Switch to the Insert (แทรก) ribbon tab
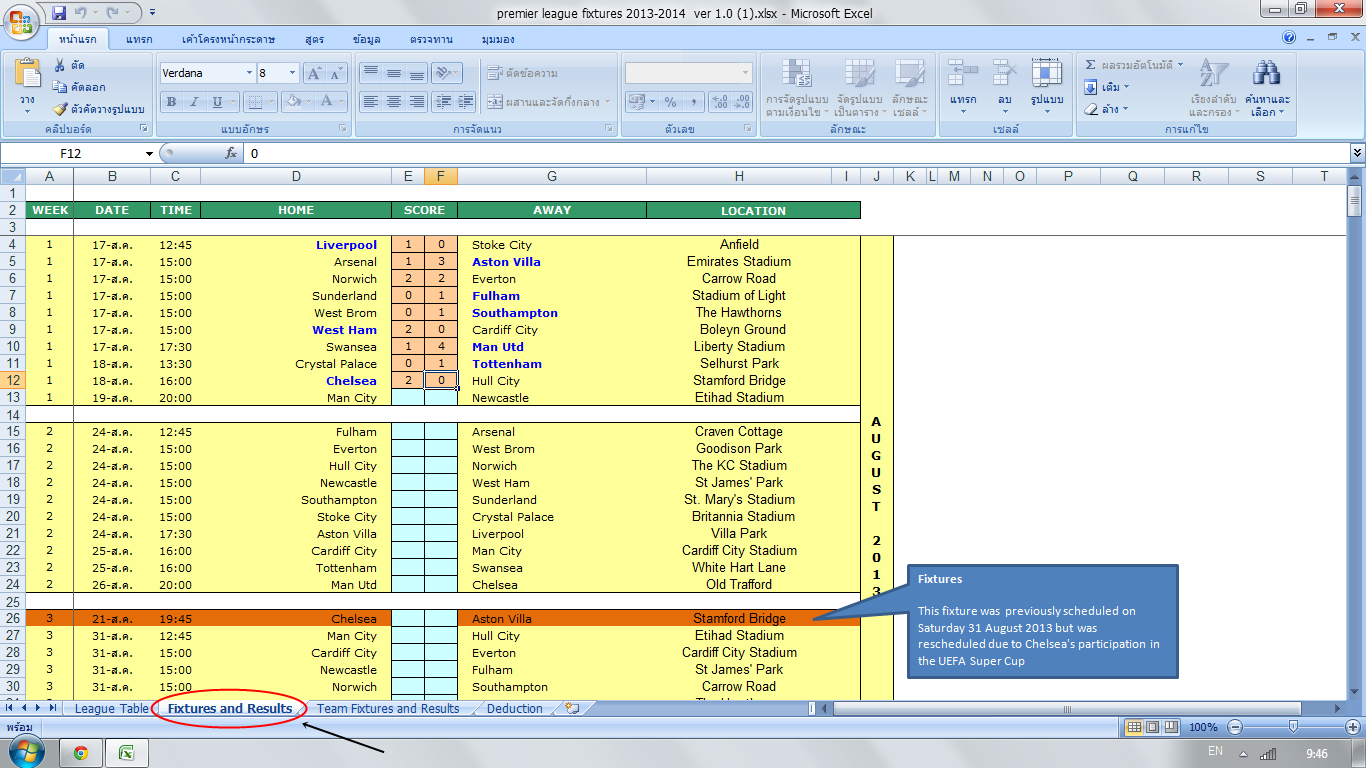The image size is (1366, 768). point(139,39)
